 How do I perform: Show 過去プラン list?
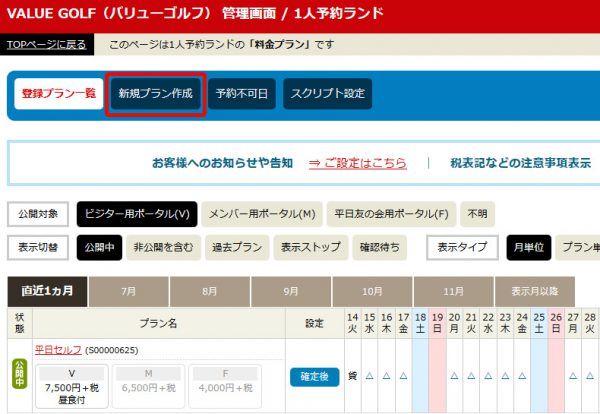[237, 248]
